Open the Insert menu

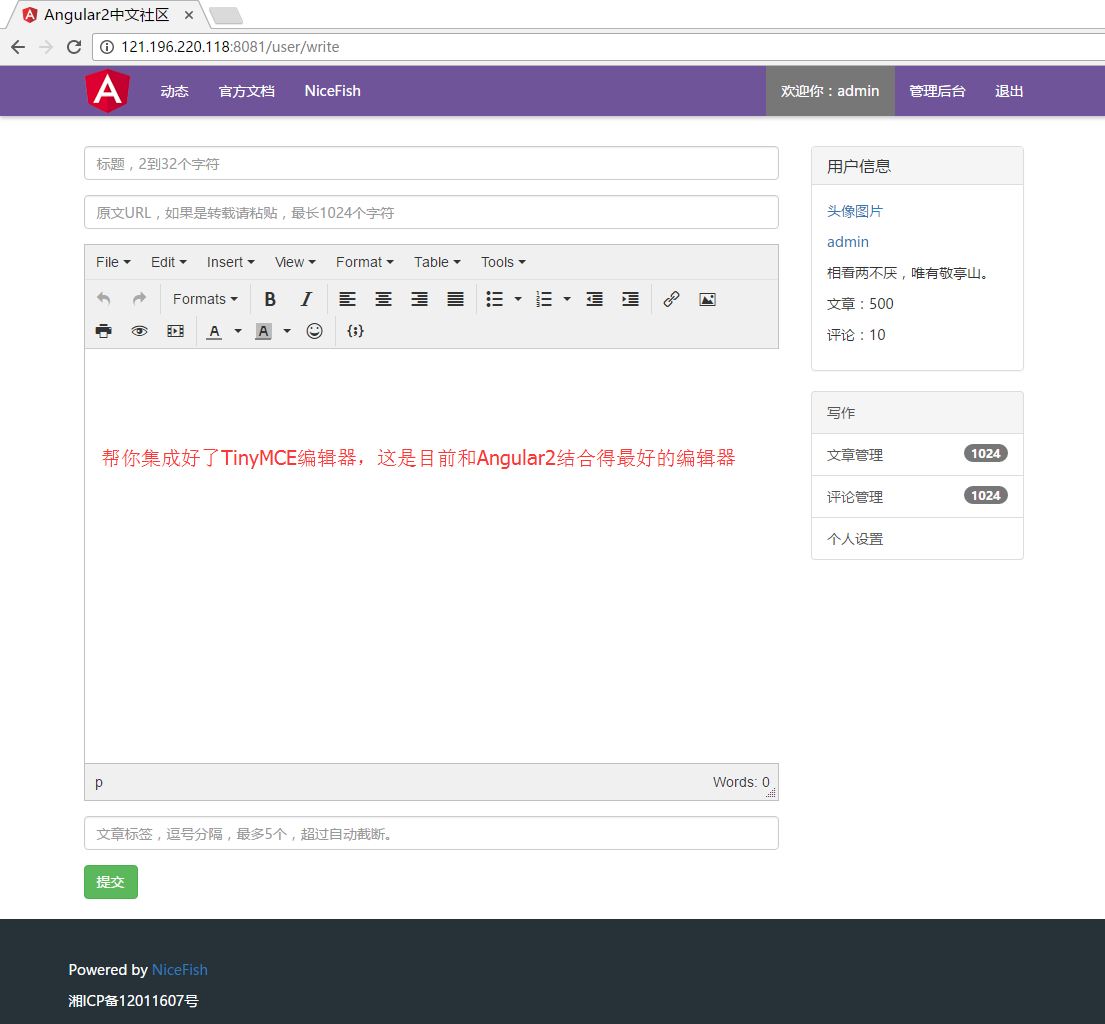pos(230,262)
